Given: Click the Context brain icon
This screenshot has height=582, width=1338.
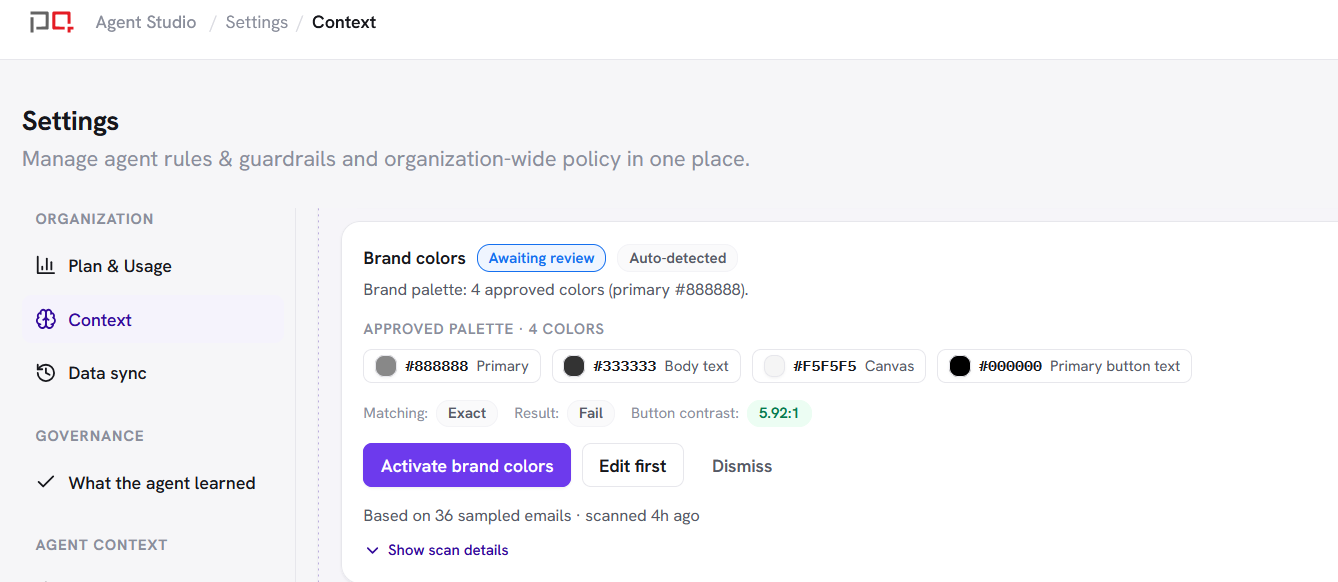Looking at the screenshot, I should (45, 320).
